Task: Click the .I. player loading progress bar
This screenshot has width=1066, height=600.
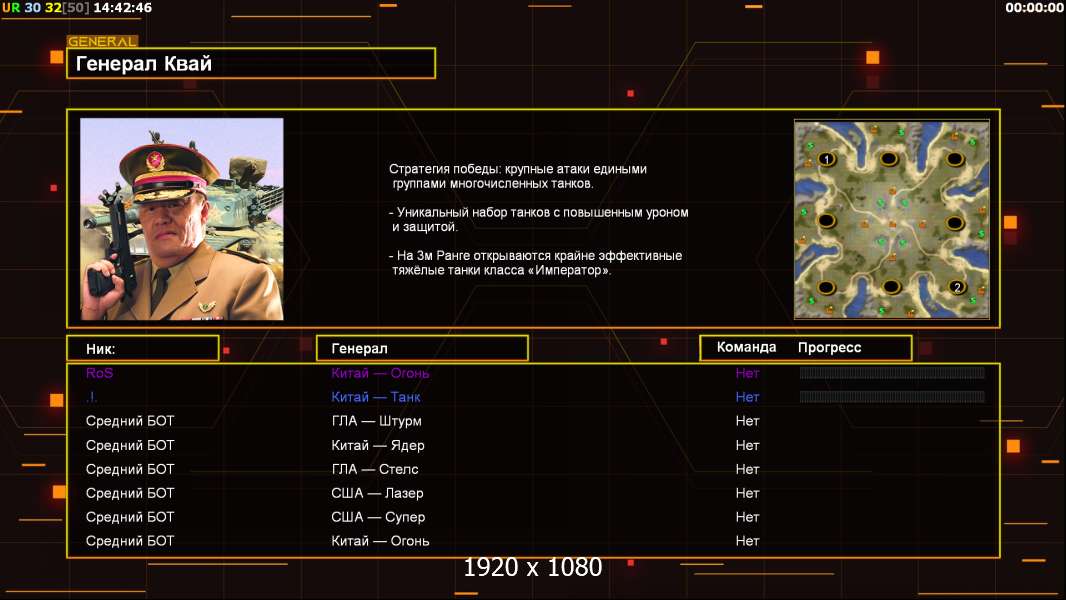Action: 892,397
